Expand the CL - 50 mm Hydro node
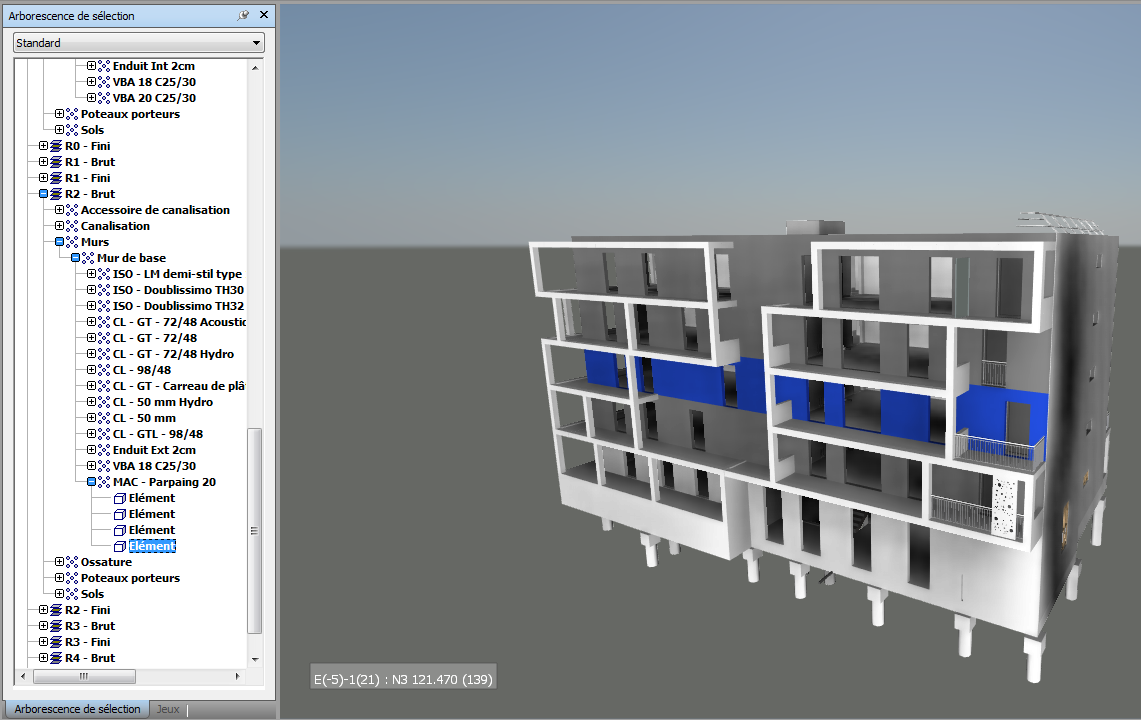The width and height of the screenshot is (1141, 720). [91, 402]
